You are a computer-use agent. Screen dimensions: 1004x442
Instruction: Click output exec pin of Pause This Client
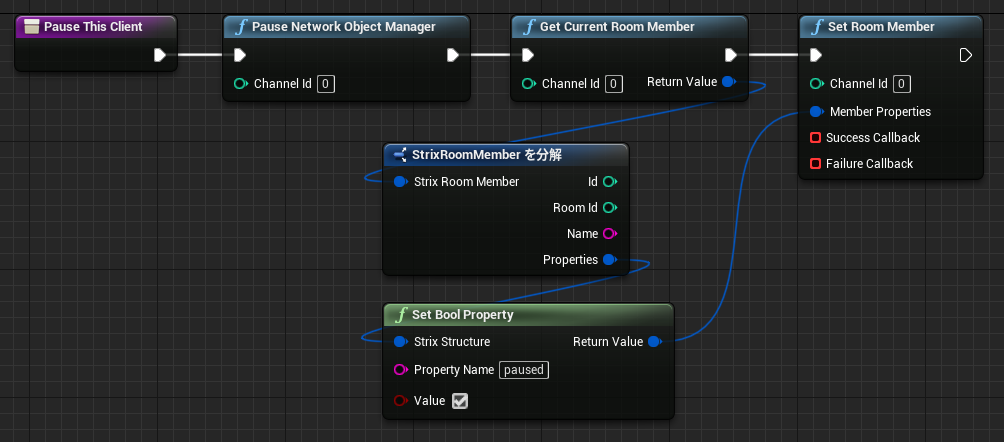pos(160,55)
